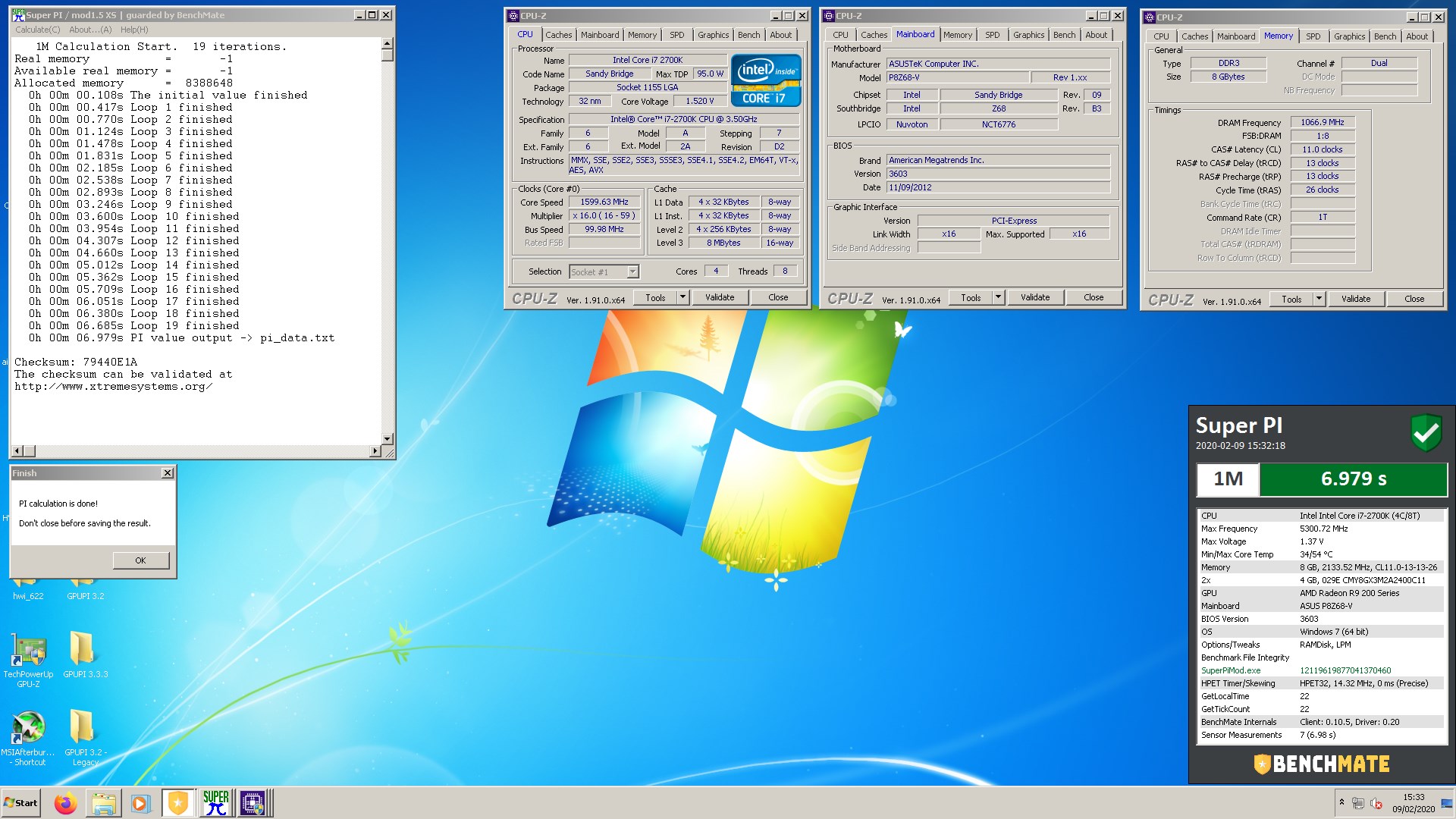Click the CPU-Z Mainboard window's title icon

click(829, 16)
